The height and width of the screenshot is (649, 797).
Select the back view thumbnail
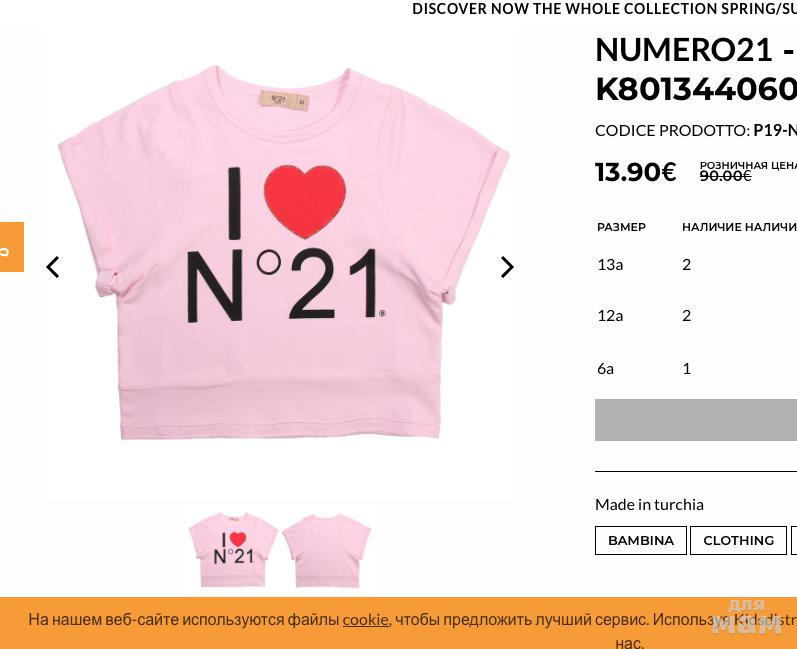(x=327, y=549)
